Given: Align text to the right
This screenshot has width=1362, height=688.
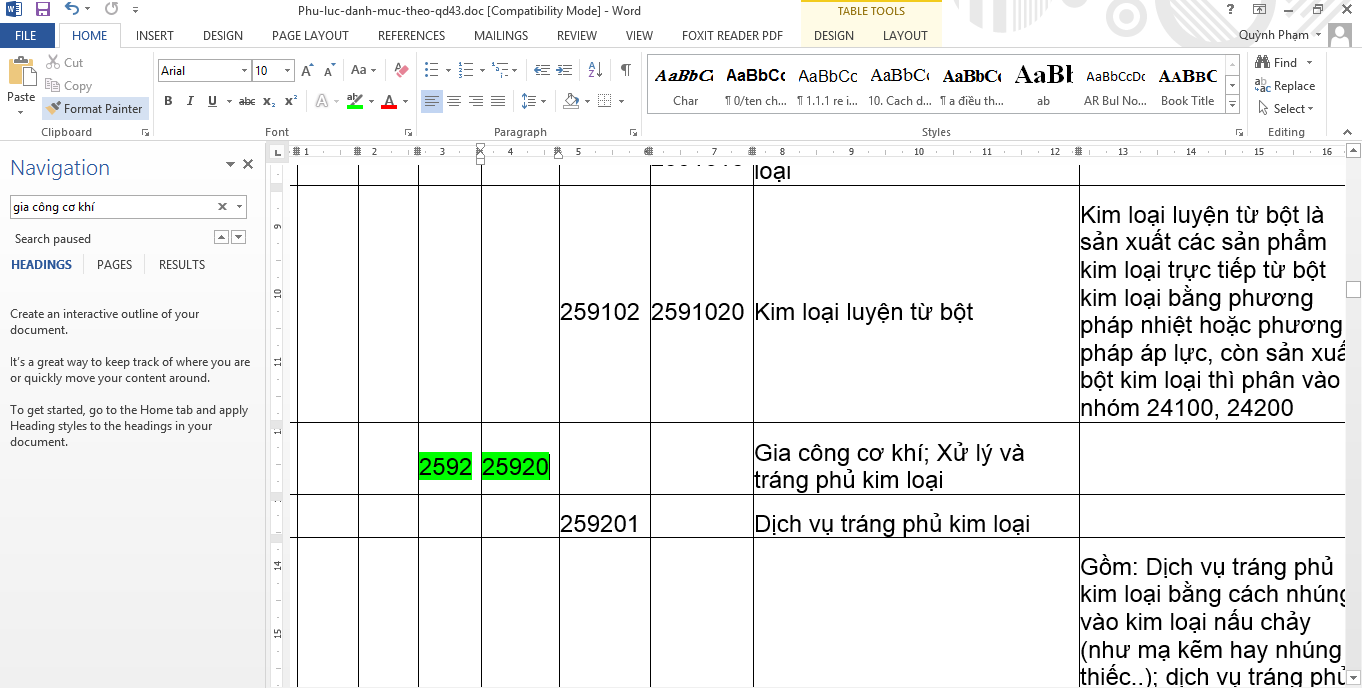Looking at the screenshot, I should pyautogui.click(x=475, y=101).
